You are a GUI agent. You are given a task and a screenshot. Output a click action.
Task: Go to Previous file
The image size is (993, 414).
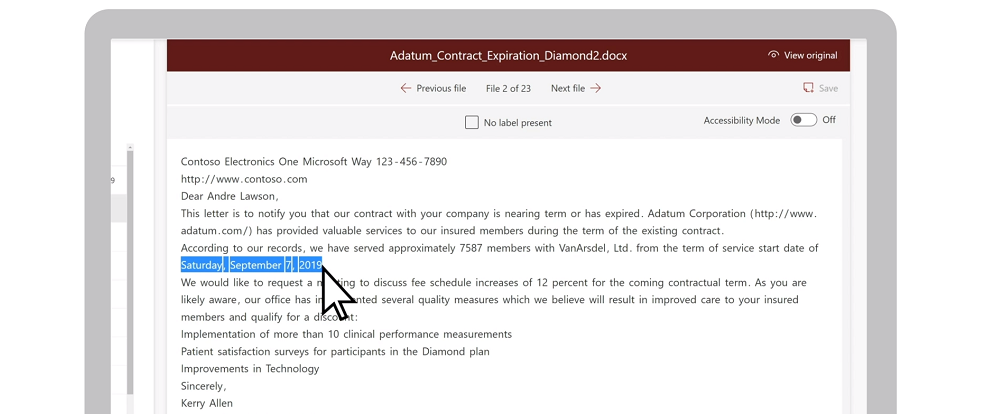pyautogui.click(x=441, y=89)
